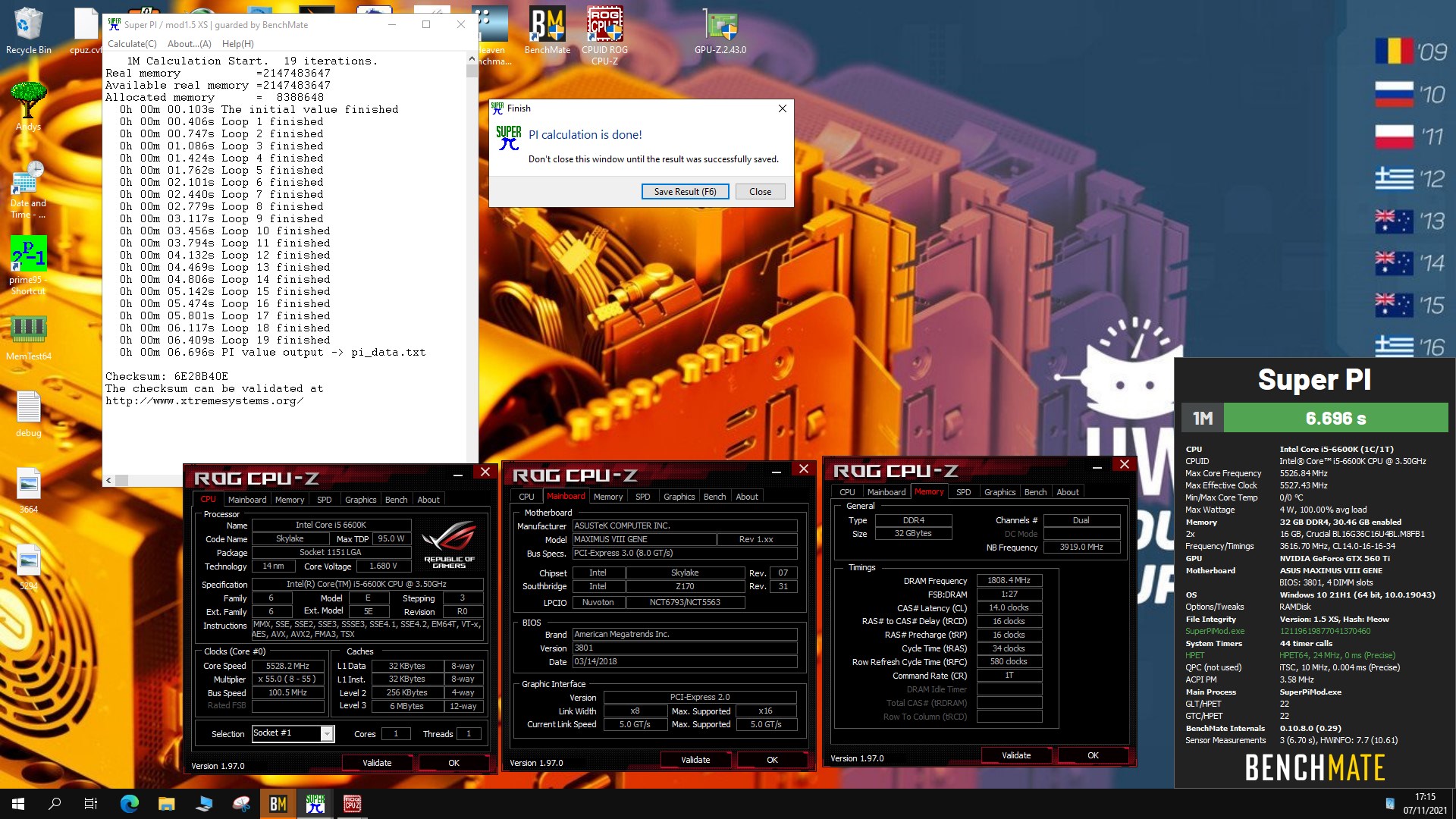This screenshot has width=1456, height=819.
Task: Click the Core Speed value 5528.2 MHz
Action: 287,666
